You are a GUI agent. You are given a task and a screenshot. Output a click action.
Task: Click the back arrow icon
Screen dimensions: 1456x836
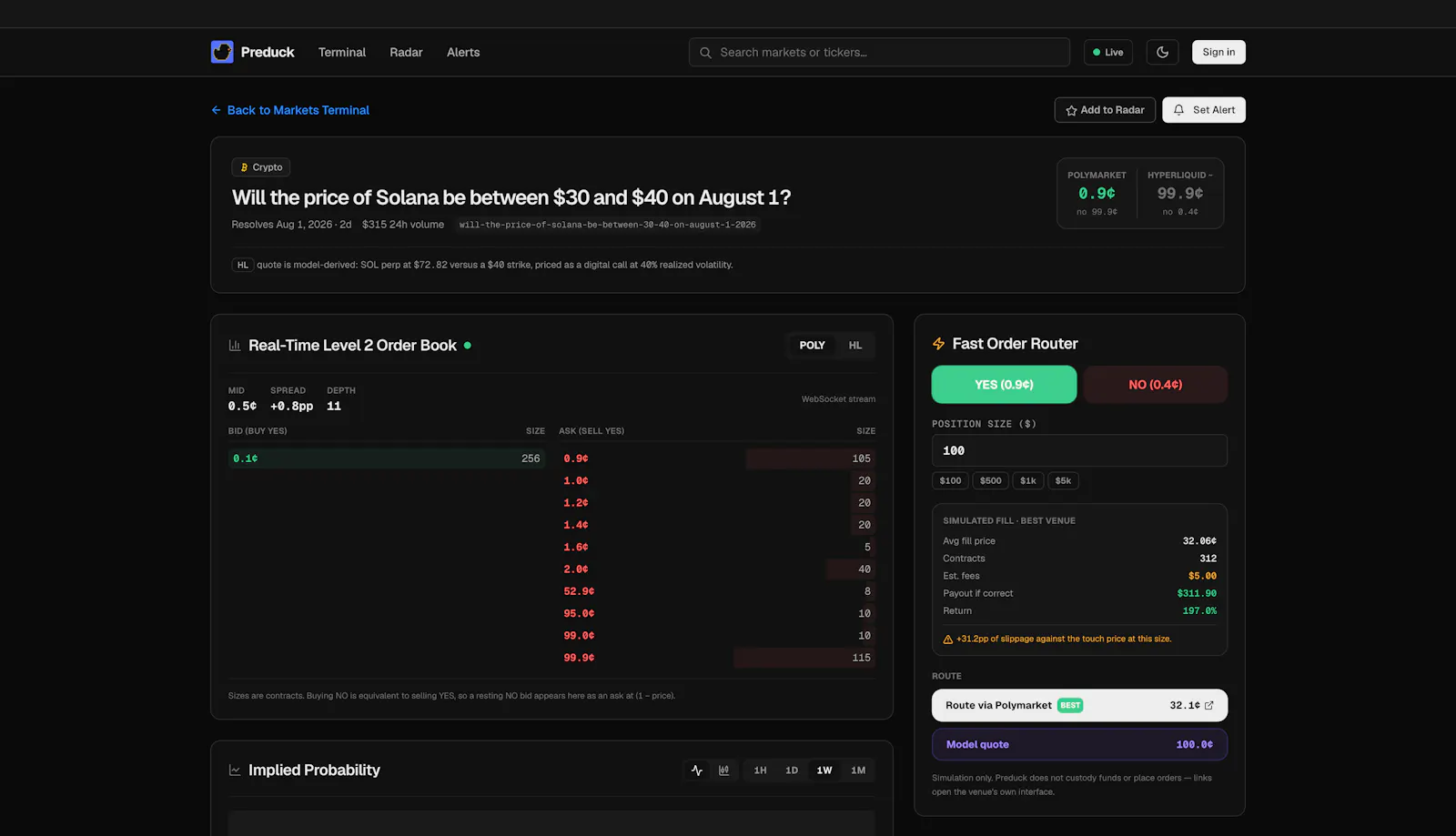pos(217,110)
